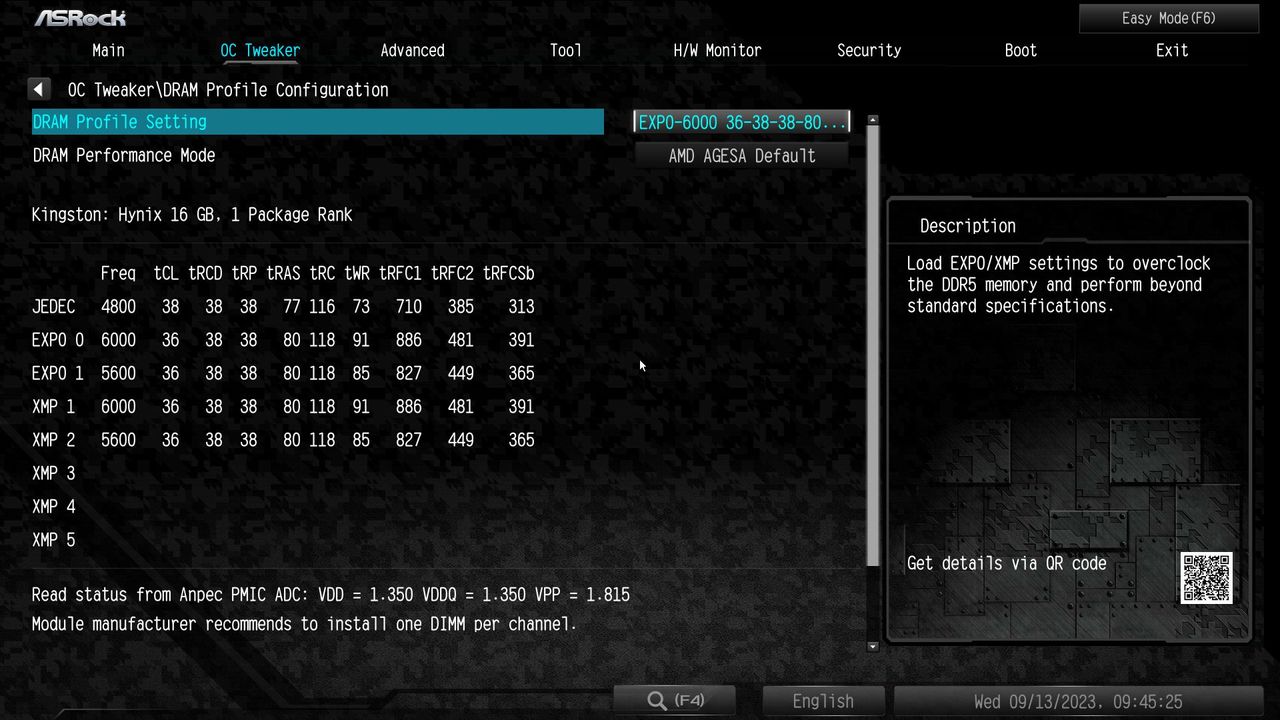The height and width of the screenshot is (720, 1280).
Task: Open the Advanced tab
Action: point(412,50)
